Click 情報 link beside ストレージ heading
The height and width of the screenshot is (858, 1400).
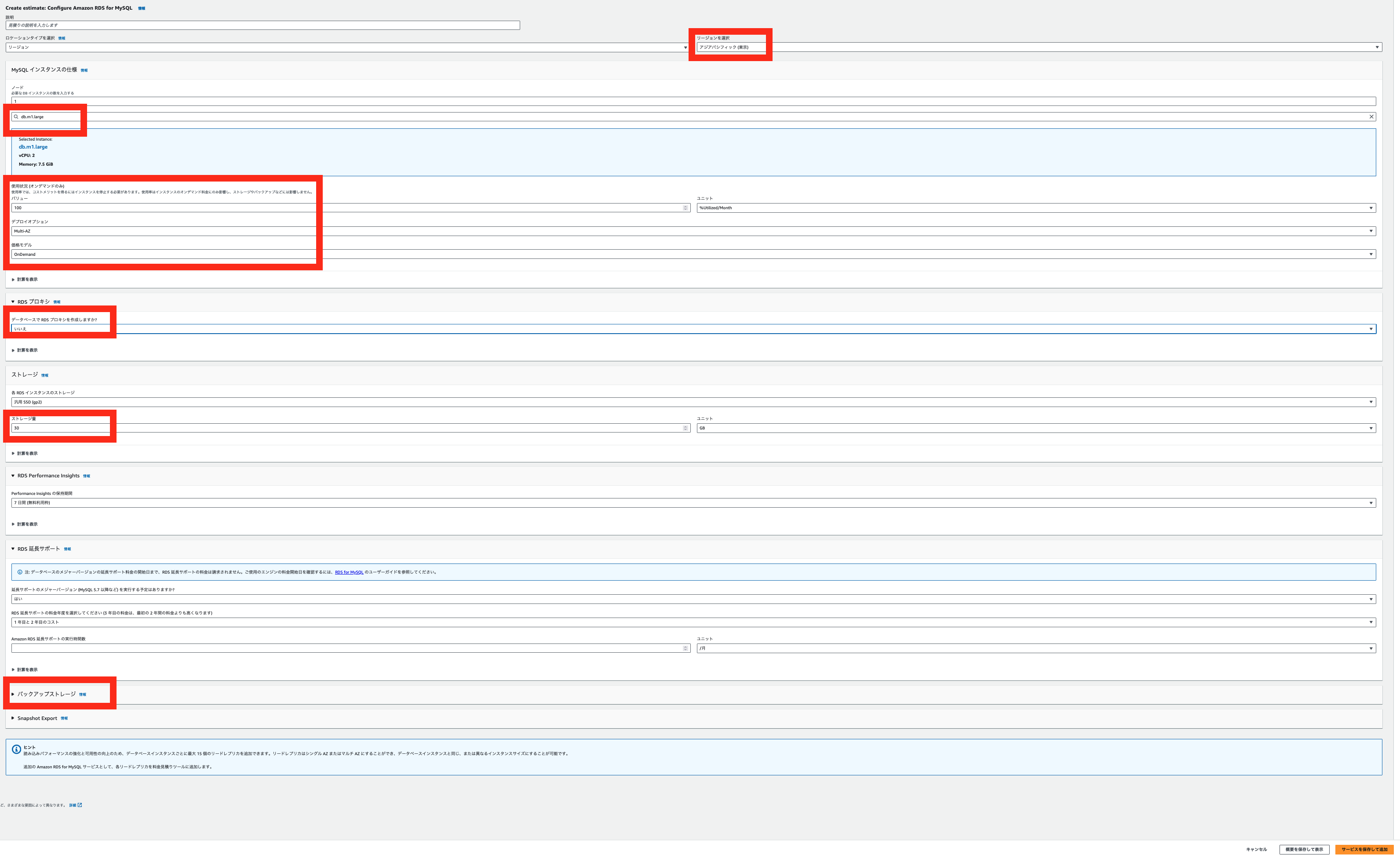tap(45, 375)
